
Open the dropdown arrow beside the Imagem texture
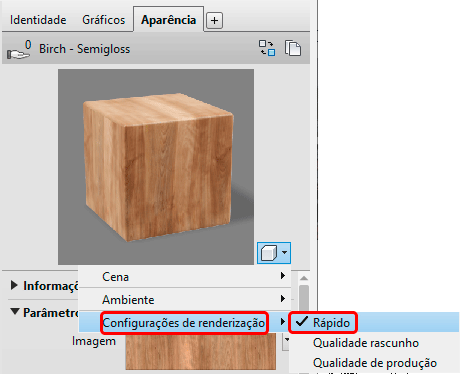[286, 341]
